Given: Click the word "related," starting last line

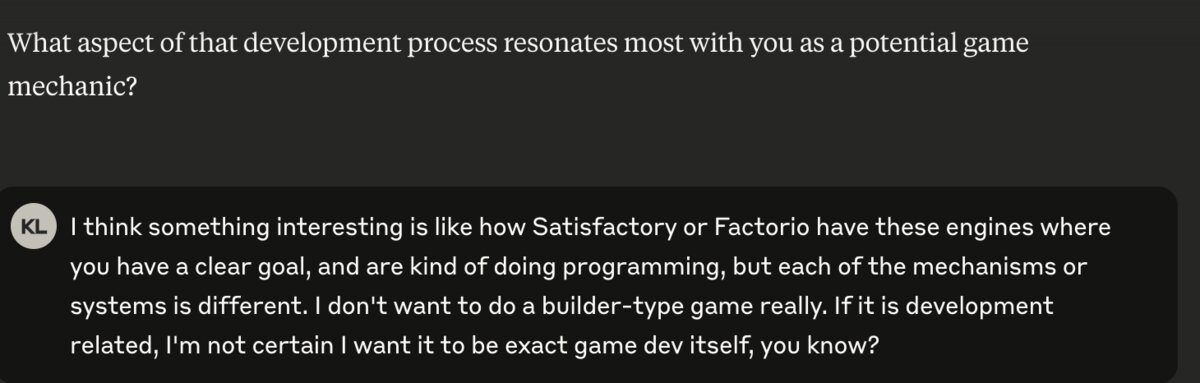Looking at the screenshot, I should click(112, 344).
